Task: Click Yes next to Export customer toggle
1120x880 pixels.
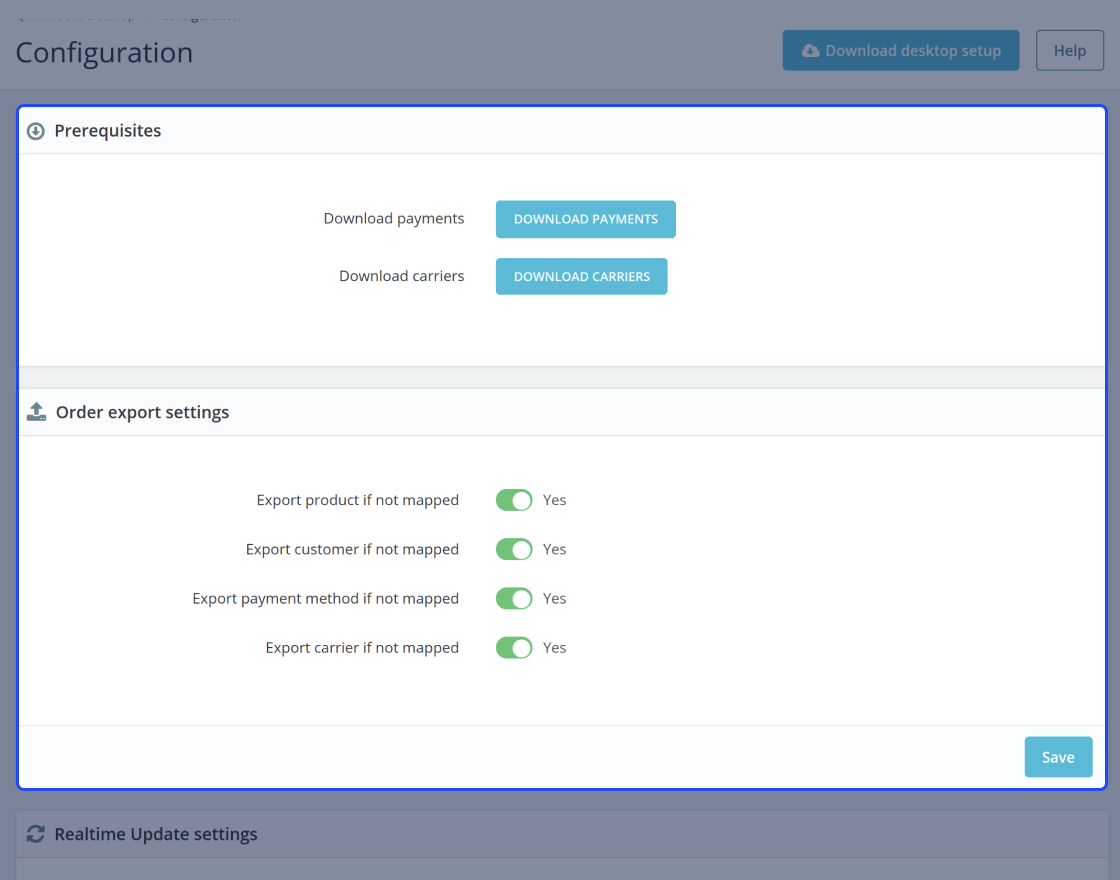Action: point(554,549)
